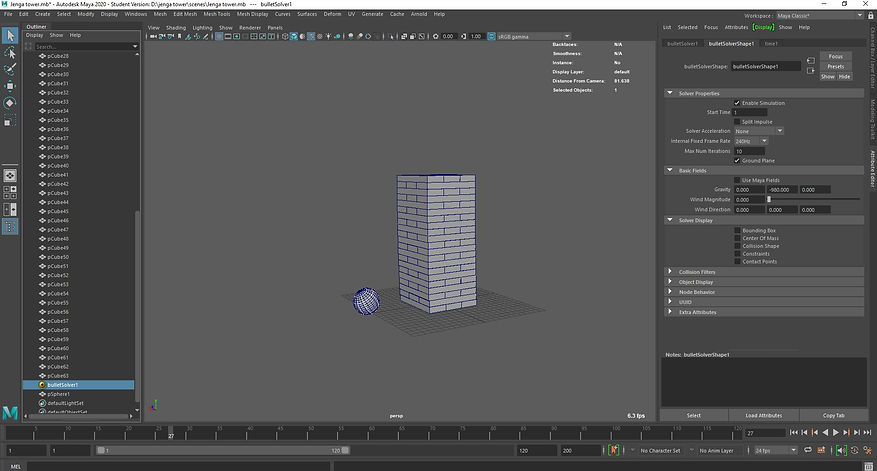Click Copy Tab button
Viewport: 877px width, 471px height.
pos(833,416)
